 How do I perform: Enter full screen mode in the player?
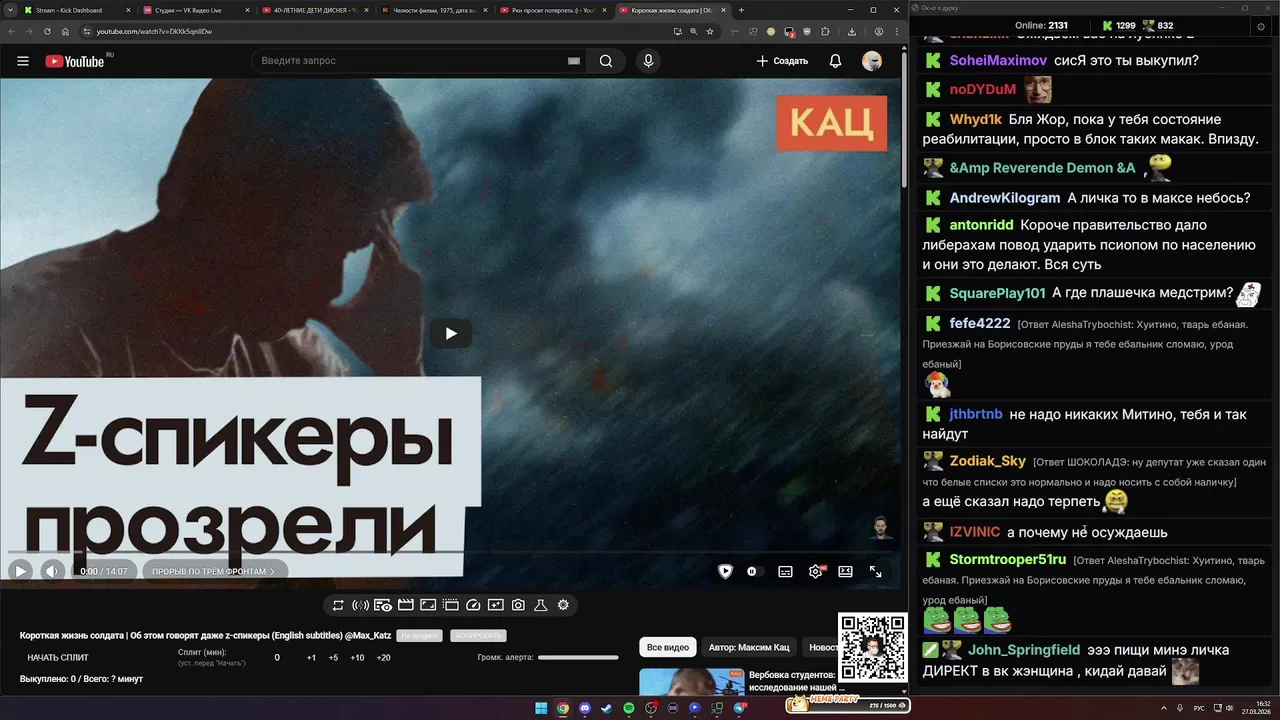click(875, 571)
